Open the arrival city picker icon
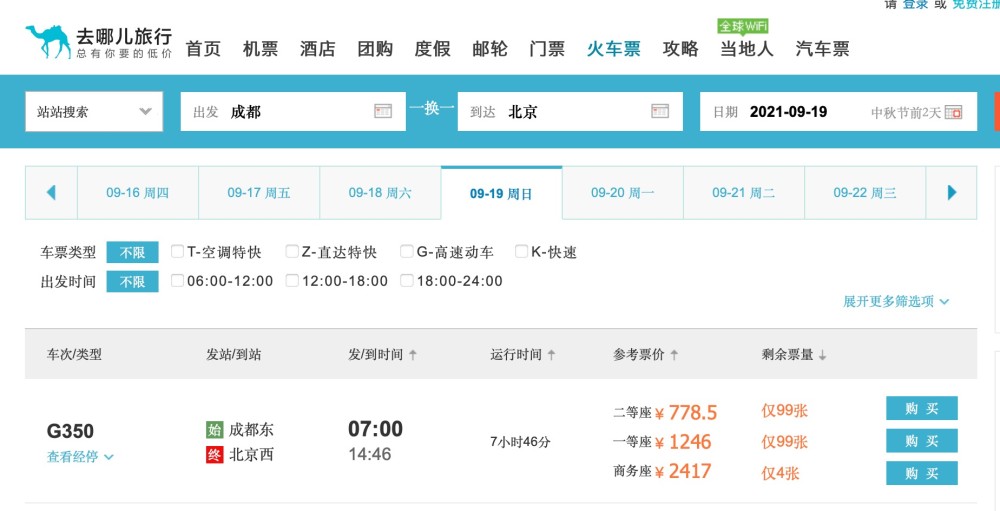 tap(660, 111)
